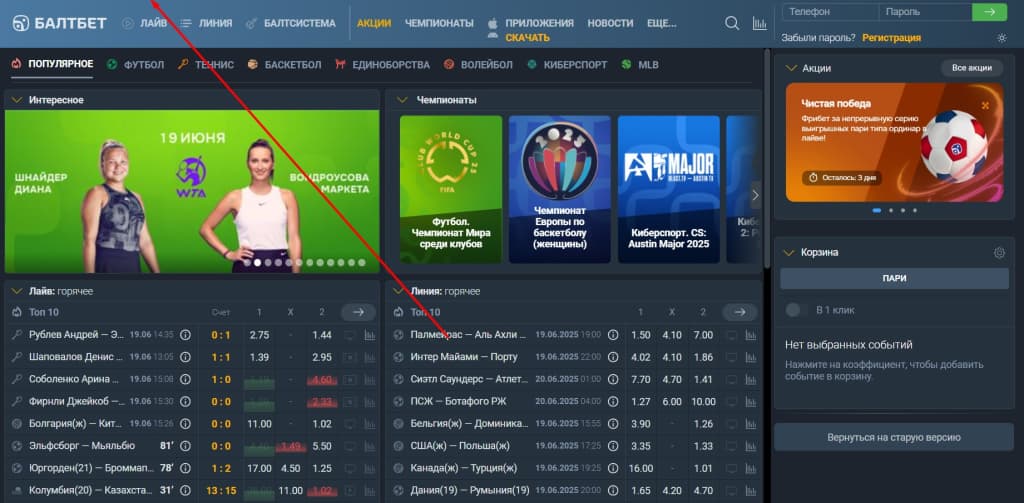Open the ЛИНИЯ navigation item
The image size is (1024, 503).
coord(206,23)
